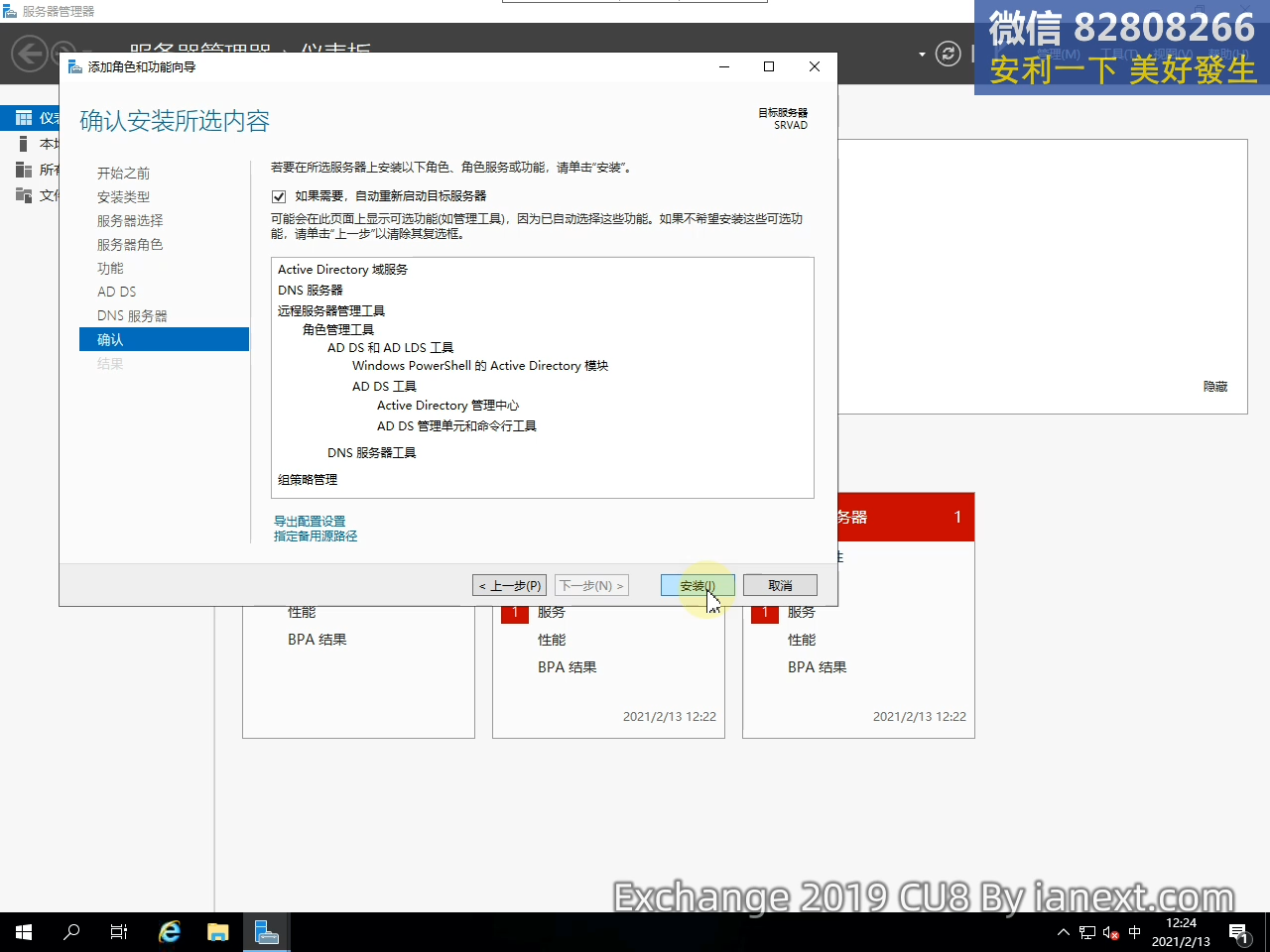Click the Server Manager taskbar icon
Image resolution: width=1270 pixels, height=952 pixels.
[267, 932]
